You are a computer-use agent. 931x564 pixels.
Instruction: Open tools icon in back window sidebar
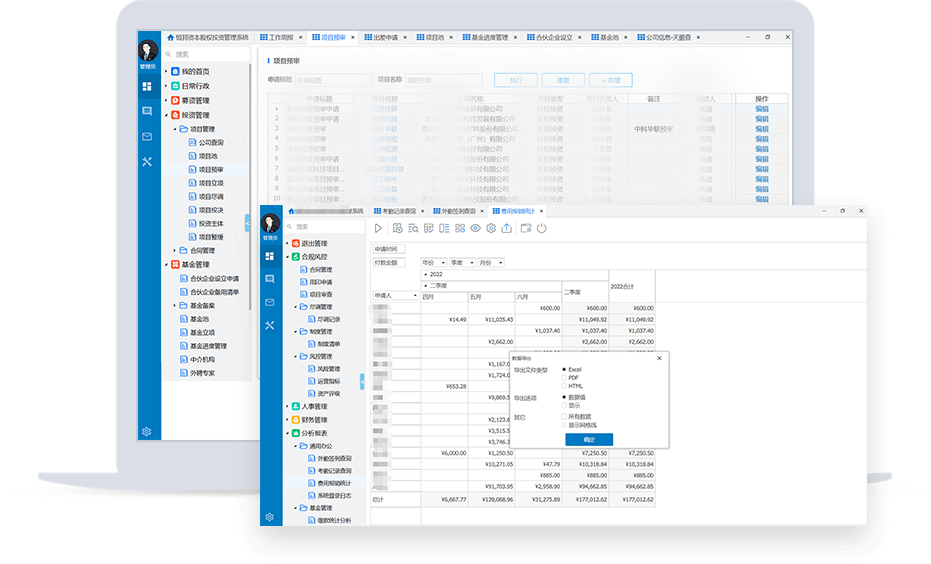(147, 161)
